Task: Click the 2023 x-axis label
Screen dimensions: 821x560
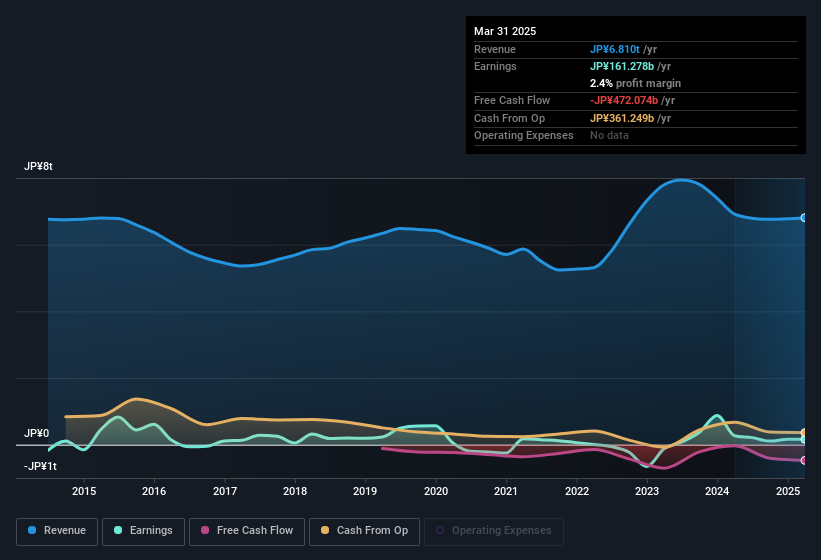Action: point(647,491)
